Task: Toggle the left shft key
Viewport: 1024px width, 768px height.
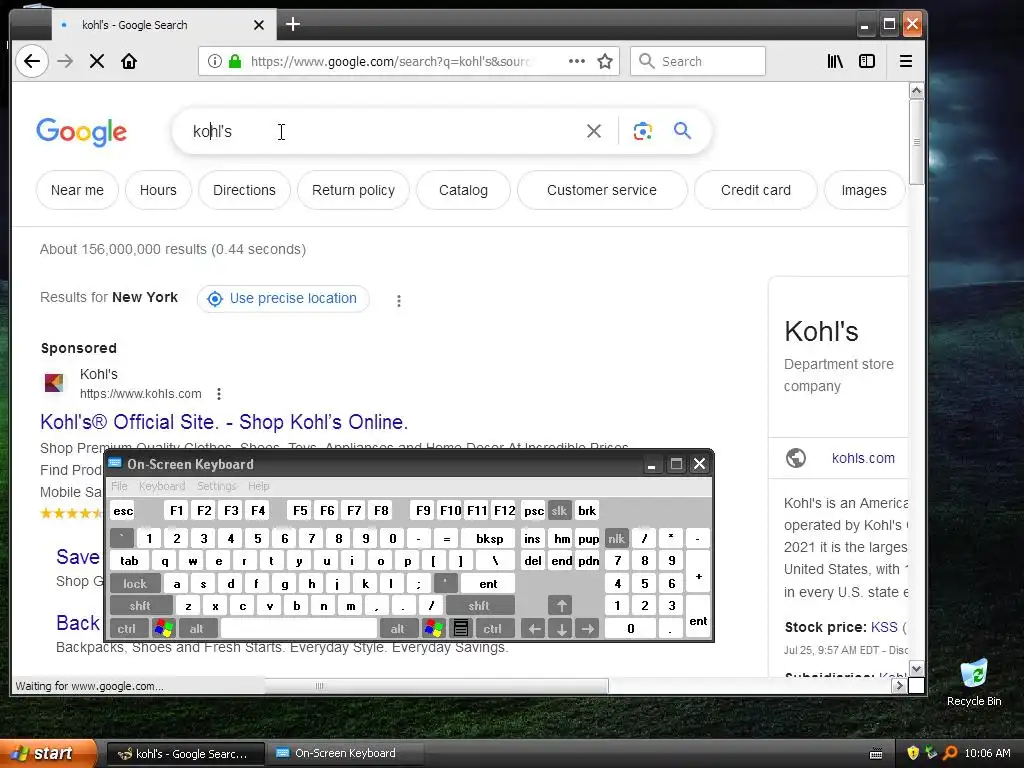Action: 140,606
